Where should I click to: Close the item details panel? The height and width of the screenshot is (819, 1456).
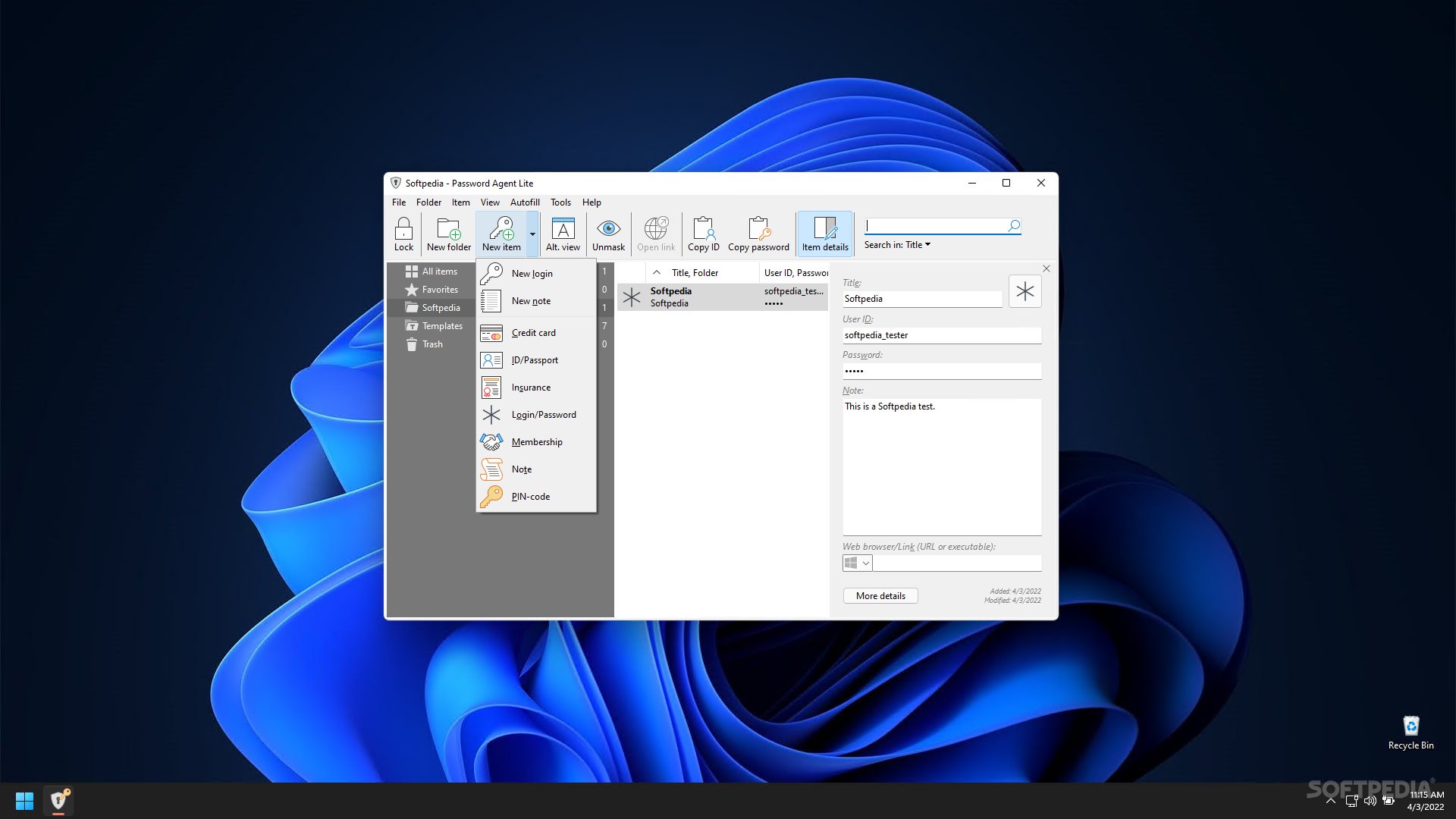click(1046, 268)
